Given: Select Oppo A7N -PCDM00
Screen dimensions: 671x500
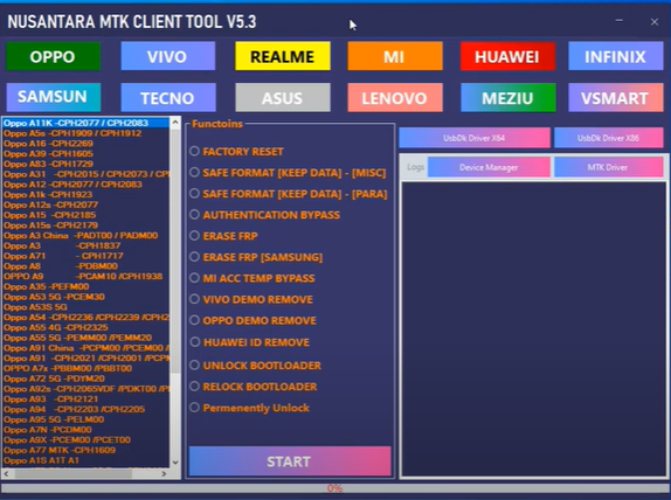Looking at the screenshot, I should coord(86,430).
